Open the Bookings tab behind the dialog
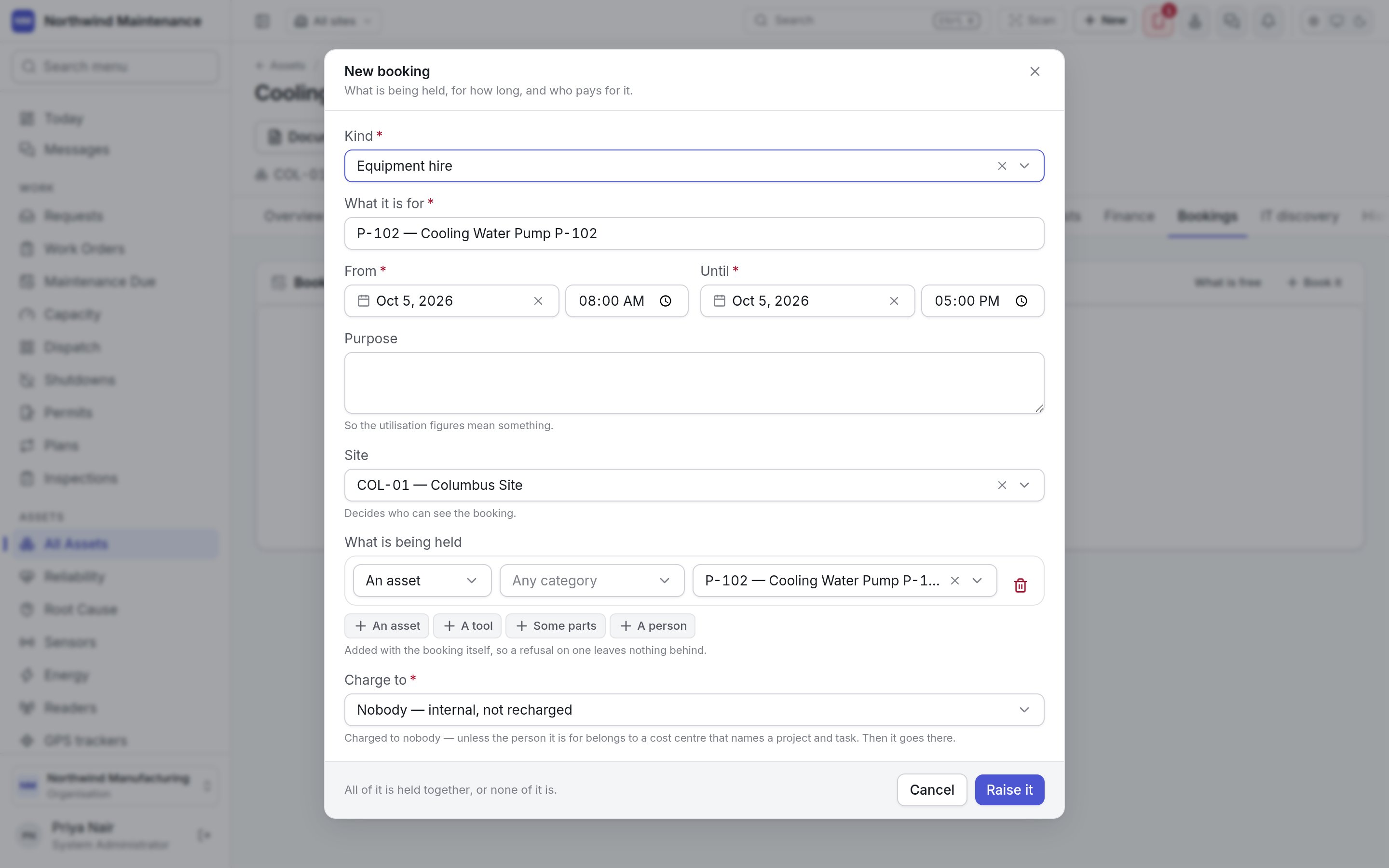 (1207, 216)
